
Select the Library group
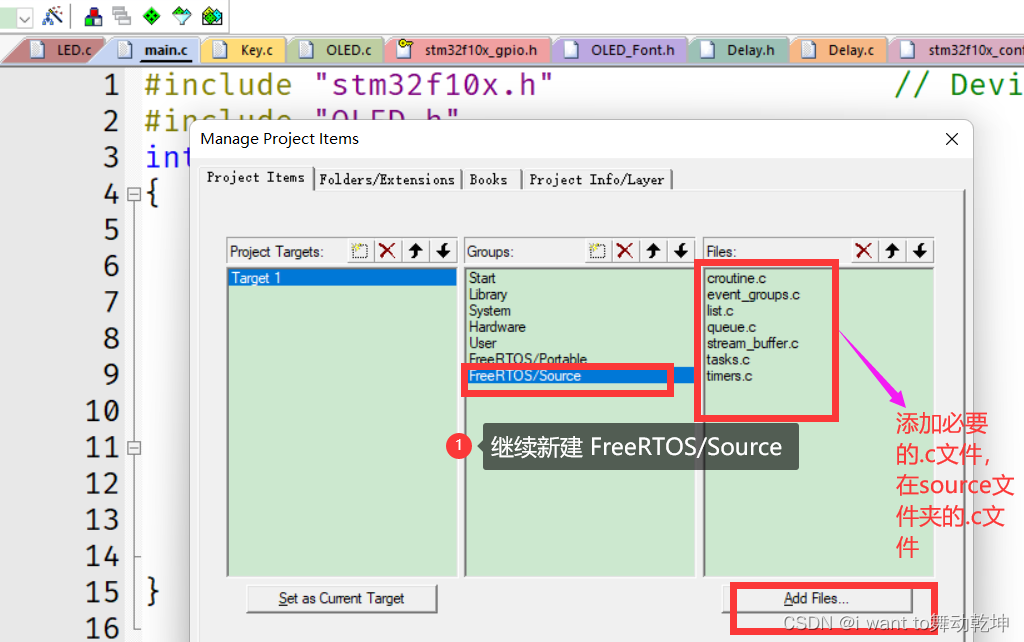click(x=488, y=295)
